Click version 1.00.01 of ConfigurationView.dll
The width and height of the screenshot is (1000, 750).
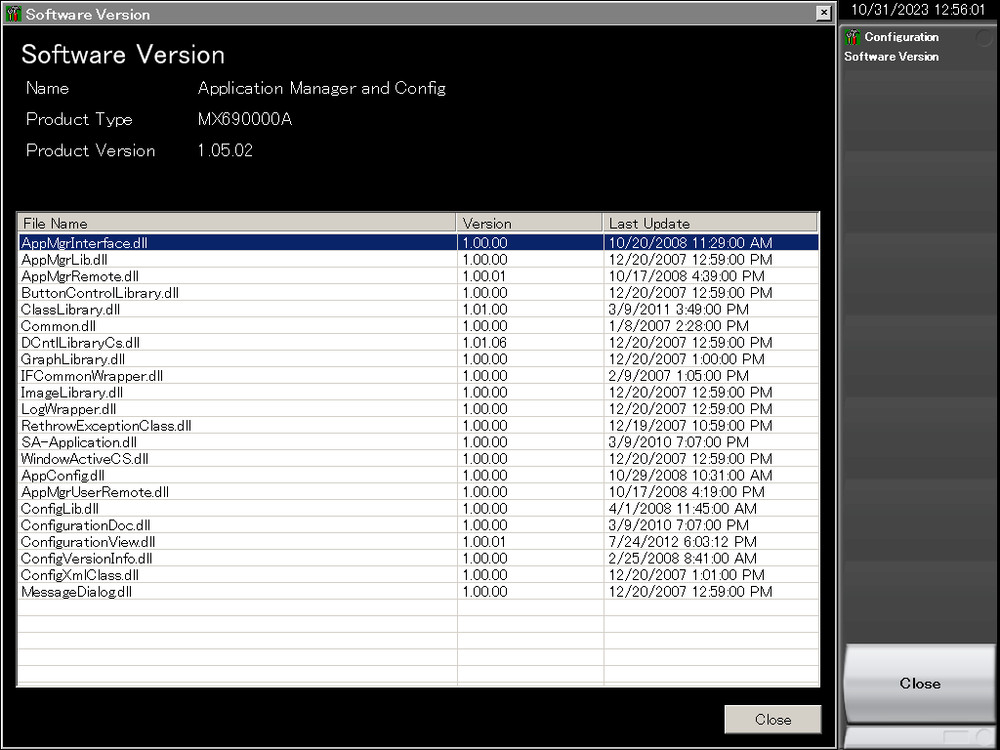[485, 541]
